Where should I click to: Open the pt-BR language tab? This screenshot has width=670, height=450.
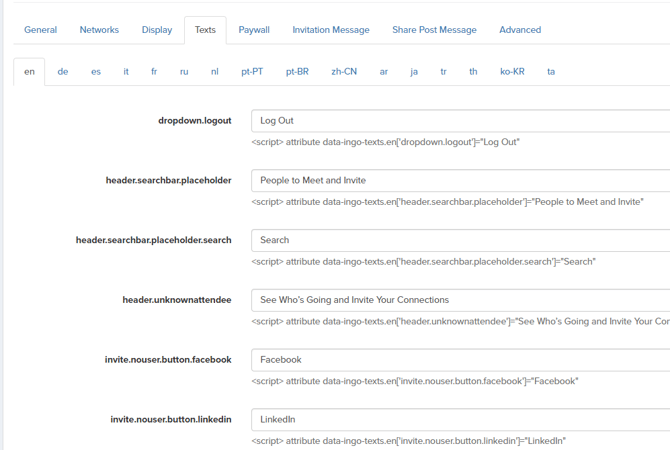point(297,72)
